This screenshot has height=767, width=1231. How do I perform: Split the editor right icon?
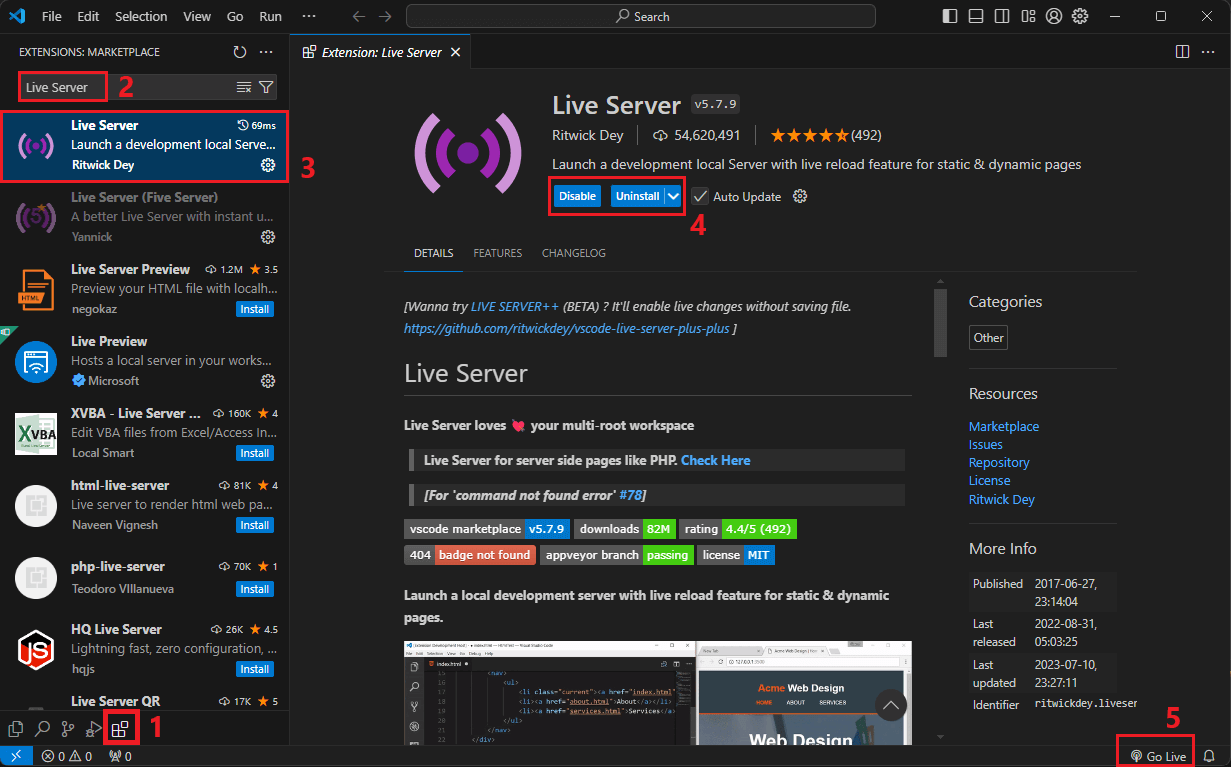(x=1182, y=52)
